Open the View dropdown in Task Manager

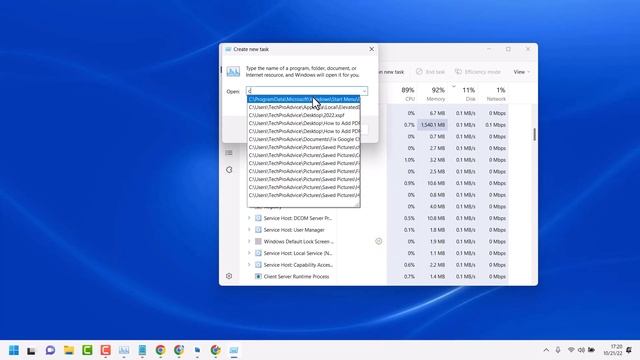click(521, 72)
